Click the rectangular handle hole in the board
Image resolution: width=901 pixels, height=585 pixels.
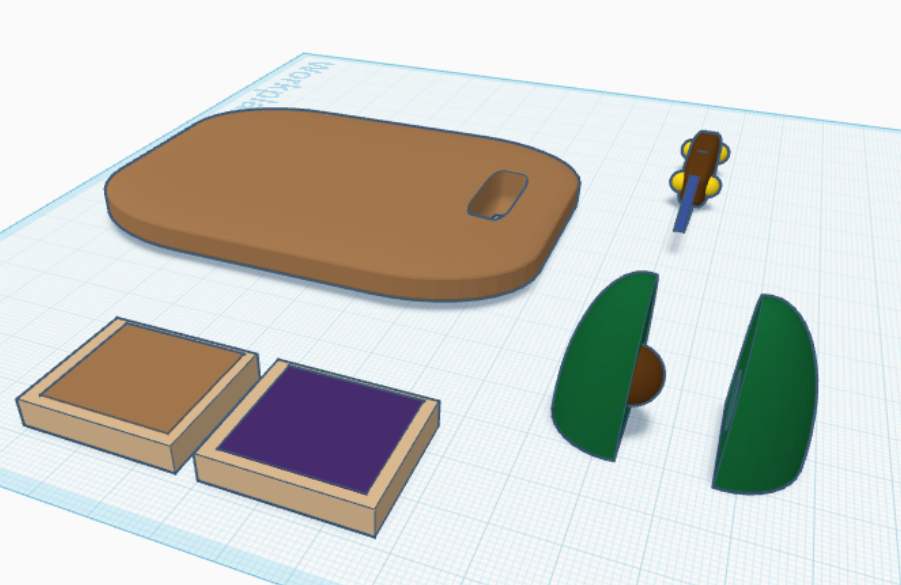[x=498, y=194]
